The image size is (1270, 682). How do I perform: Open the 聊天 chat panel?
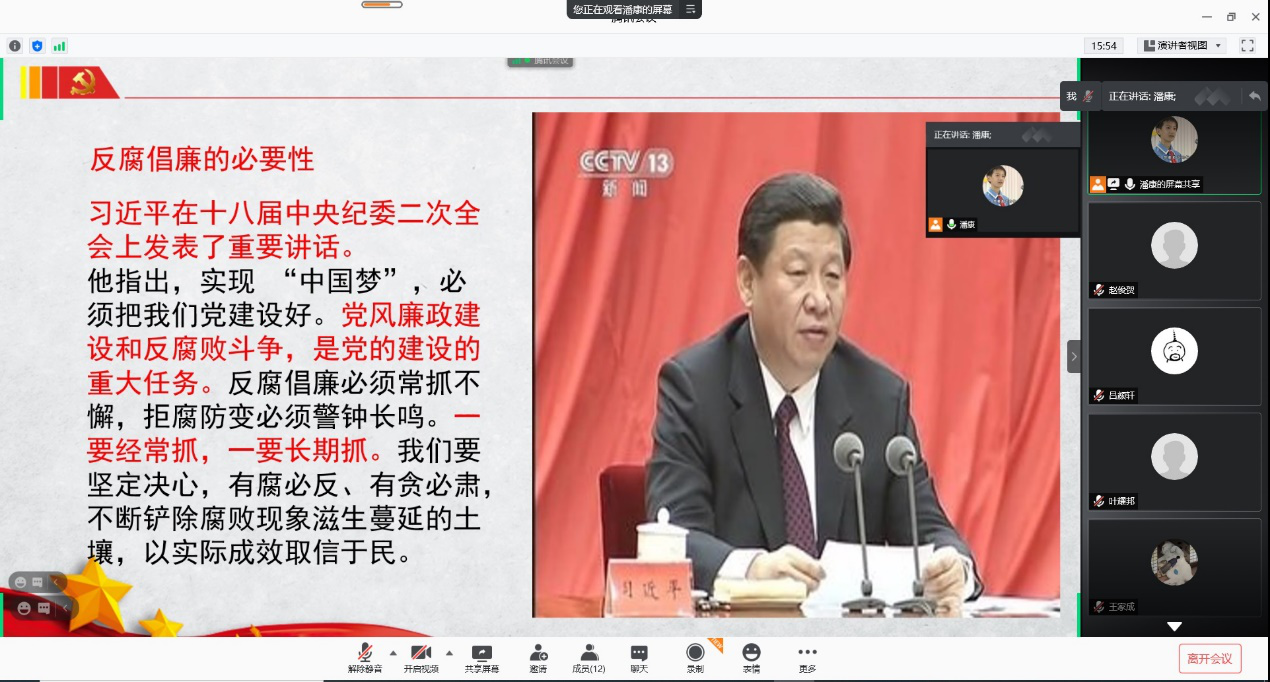pos(639,657)
